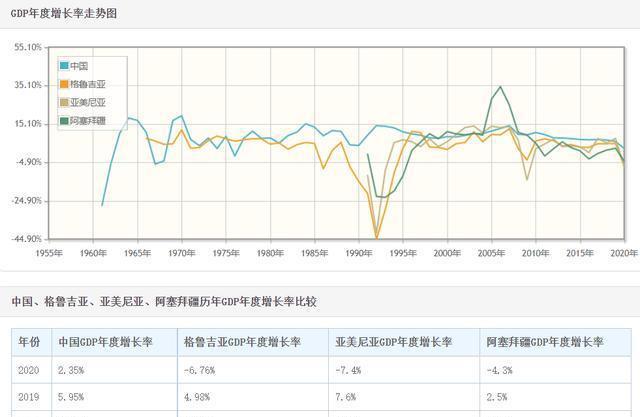Viewport: 640px width, 417px height.
Task: Click the 35.10% y-axis label
Action: (28, 85)
